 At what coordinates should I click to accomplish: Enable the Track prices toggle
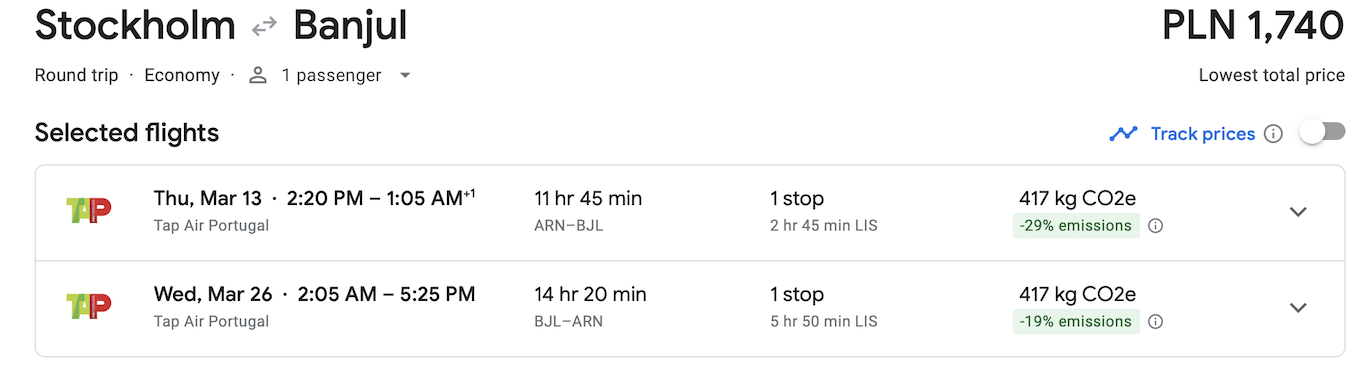point(1322,133)
